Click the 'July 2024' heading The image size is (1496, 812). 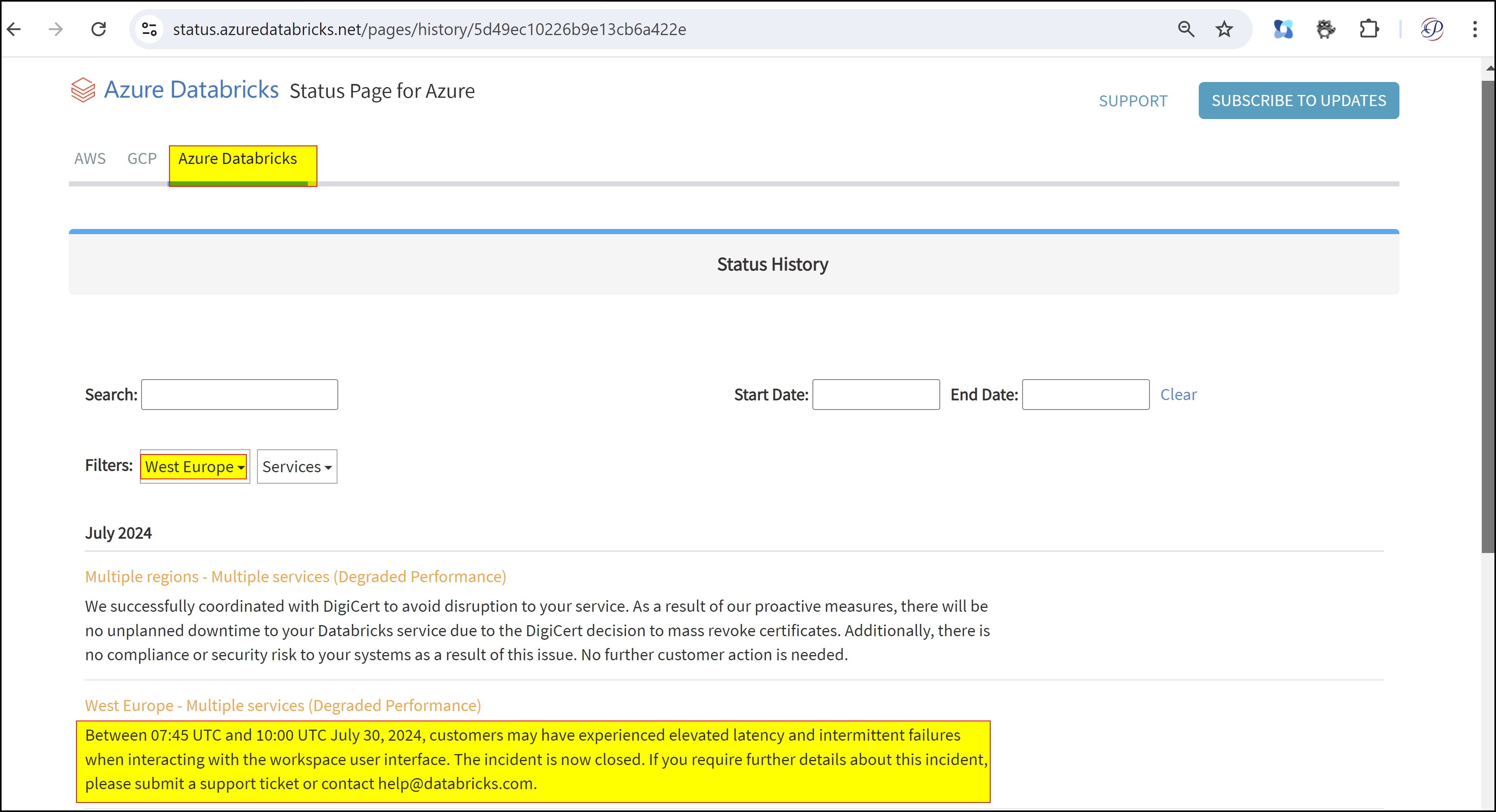point(119,533)
